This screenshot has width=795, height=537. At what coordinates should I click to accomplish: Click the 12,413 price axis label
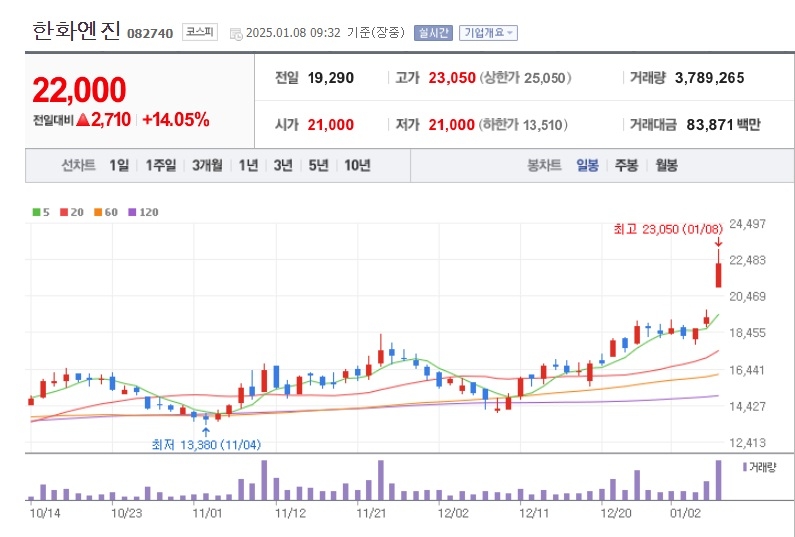pos(747,443)
